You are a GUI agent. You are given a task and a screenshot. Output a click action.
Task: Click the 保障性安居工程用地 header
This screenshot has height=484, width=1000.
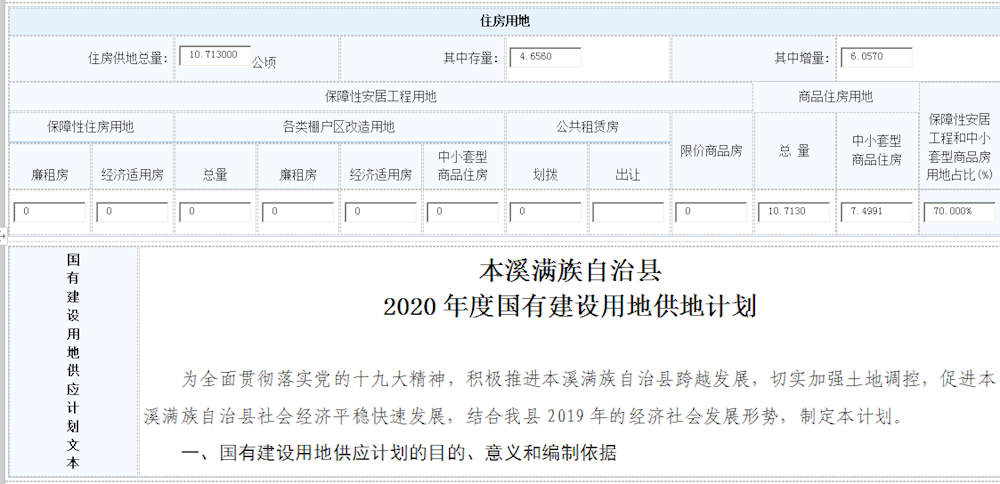click(381, 96)
